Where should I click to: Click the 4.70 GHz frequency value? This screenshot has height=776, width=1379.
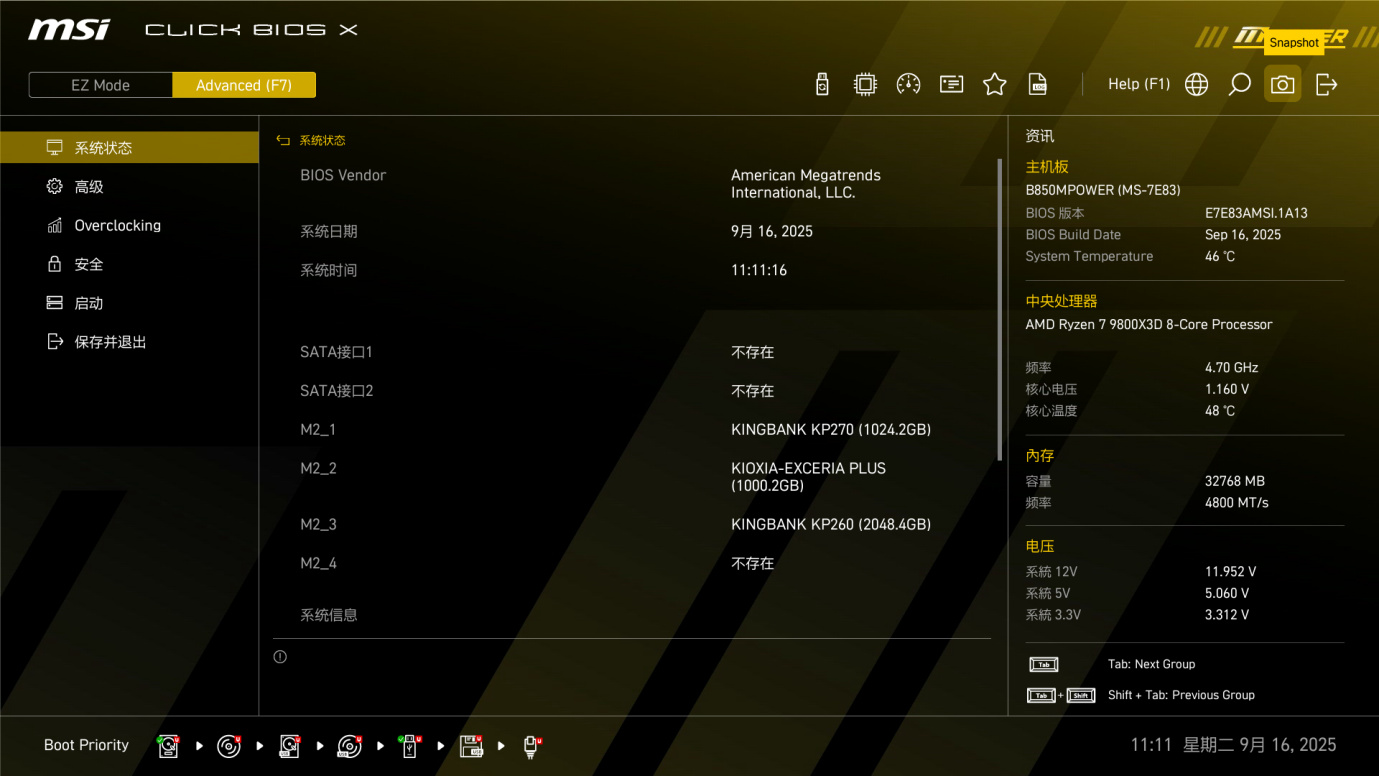[x=1231, y=368]
